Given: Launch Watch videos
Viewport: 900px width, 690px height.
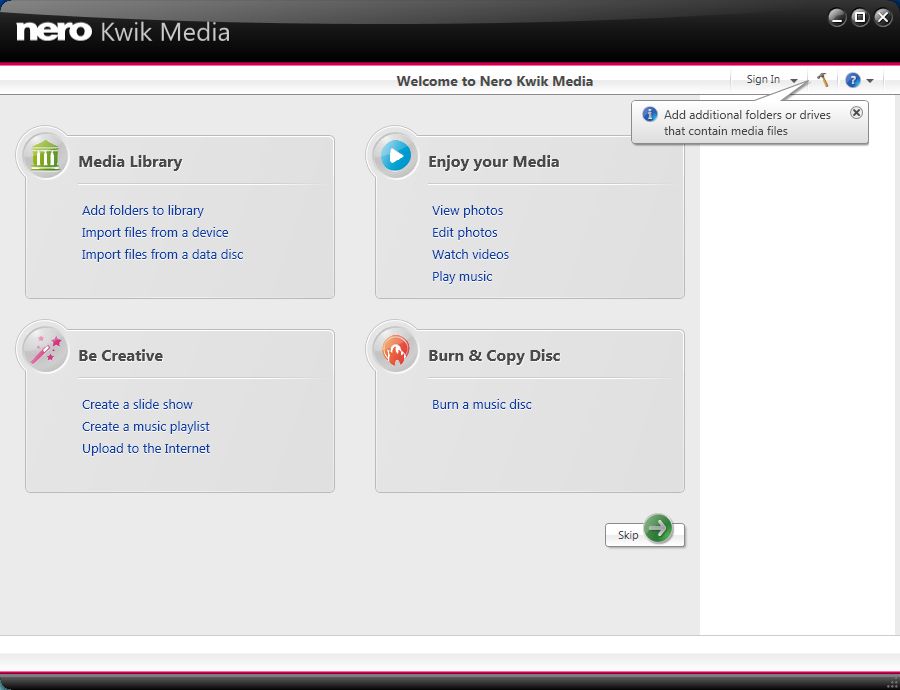Looking at the screenshot, I should click(470, 254).
